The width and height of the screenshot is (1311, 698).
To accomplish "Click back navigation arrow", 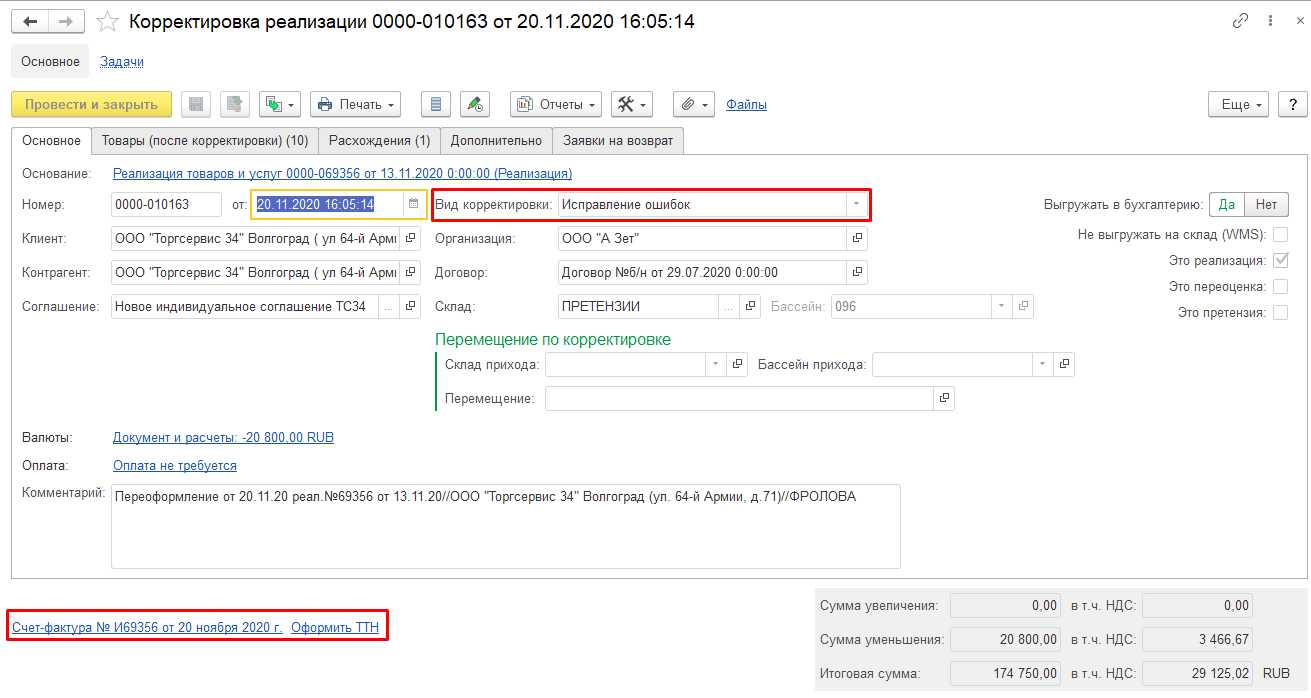I will click(x=30, y=21).
